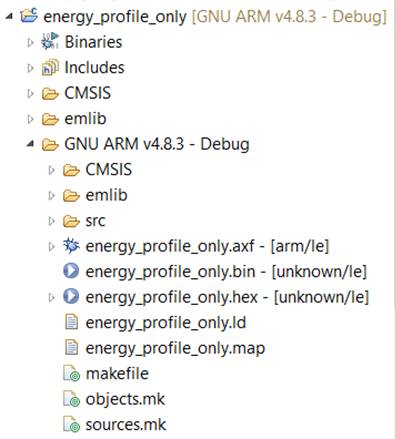Click the bug icon of energy_profile_only.axf
The height and width of the screenshot is (439, 395).
(71, 246)
